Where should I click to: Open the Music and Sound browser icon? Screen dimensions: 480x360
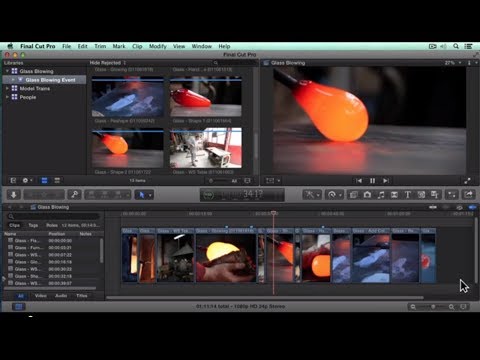[x=381, y=195]
